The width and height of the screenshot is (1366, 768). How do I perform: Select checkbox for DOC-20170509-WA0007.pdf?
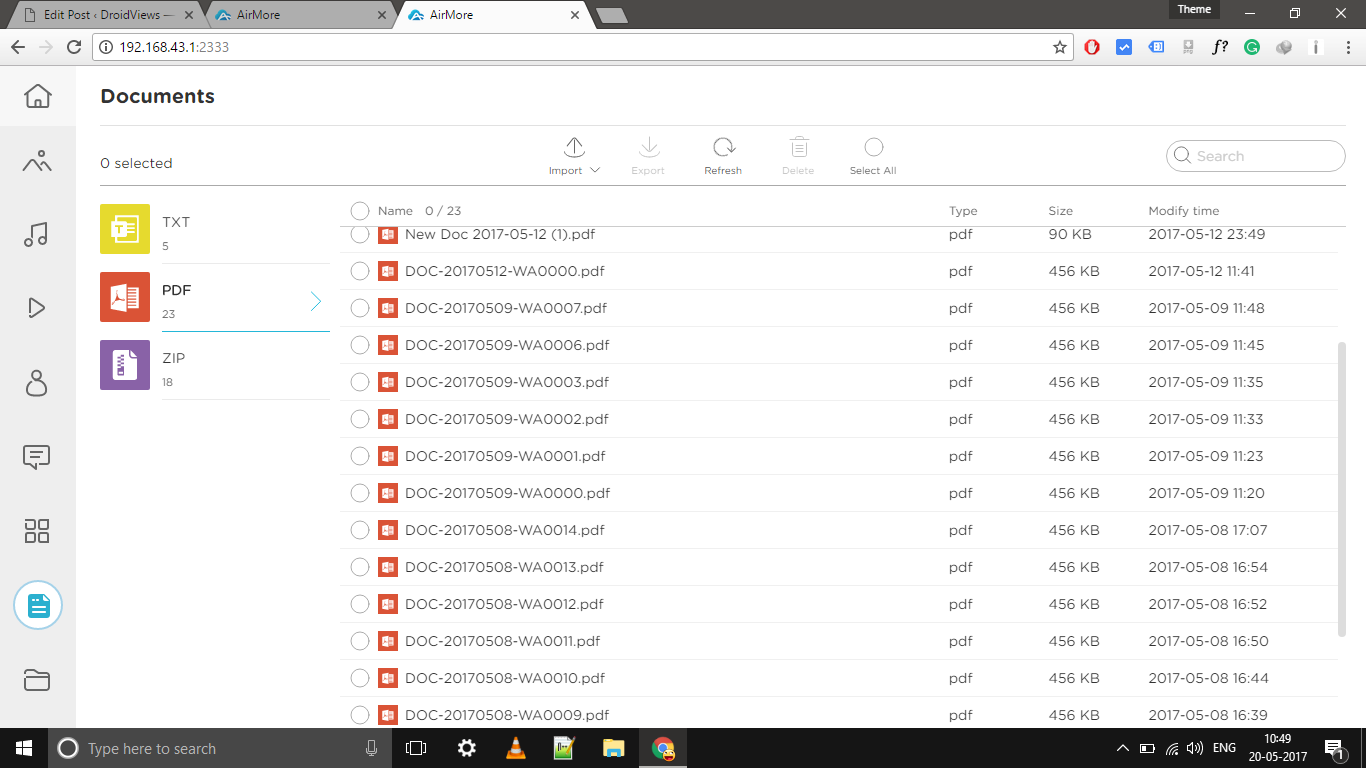(360, 308)
